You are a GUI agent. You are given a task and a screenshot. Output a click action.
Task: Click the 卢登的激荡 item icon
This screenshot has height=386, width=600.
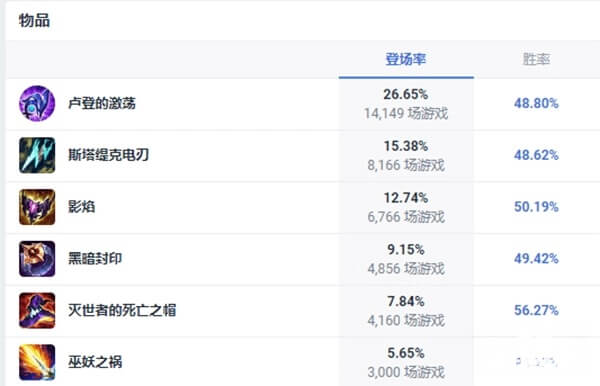[37, 103]
